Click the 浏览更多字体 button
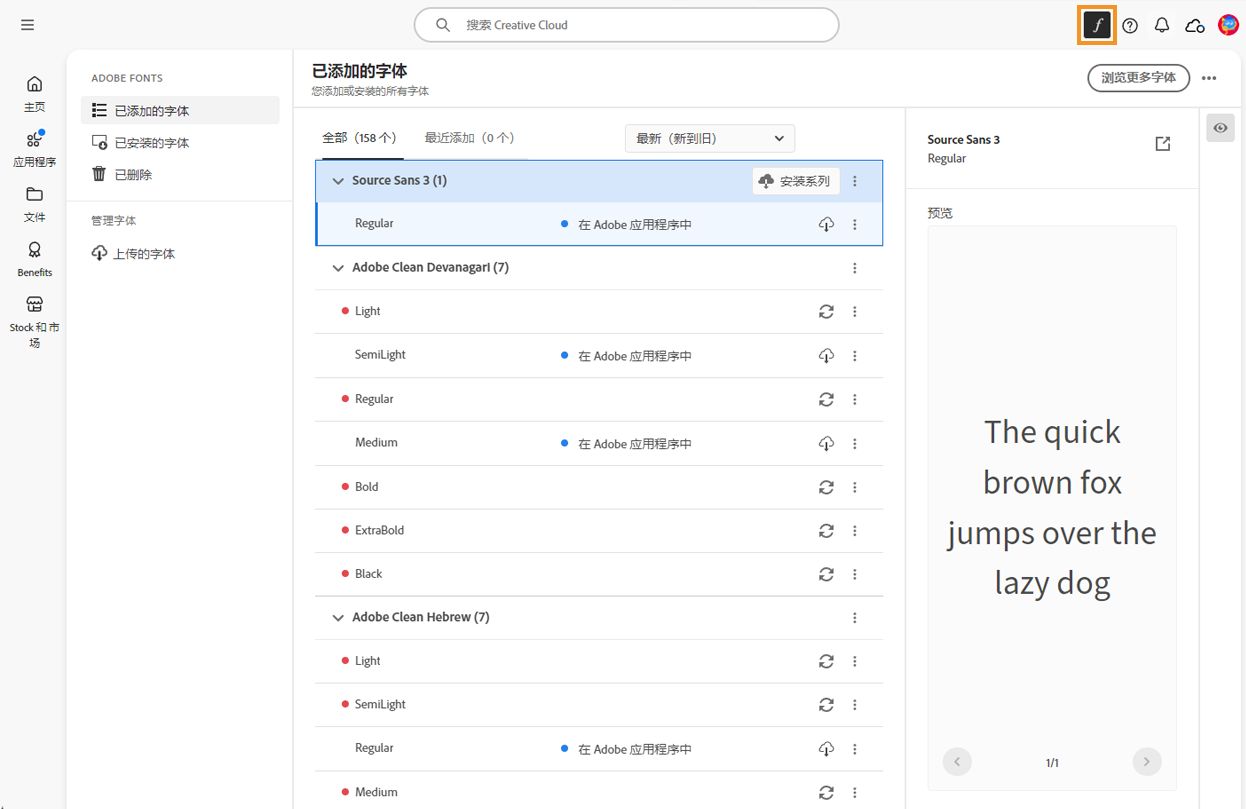Screen dimensions: 1246x809 click(1138, 77)
